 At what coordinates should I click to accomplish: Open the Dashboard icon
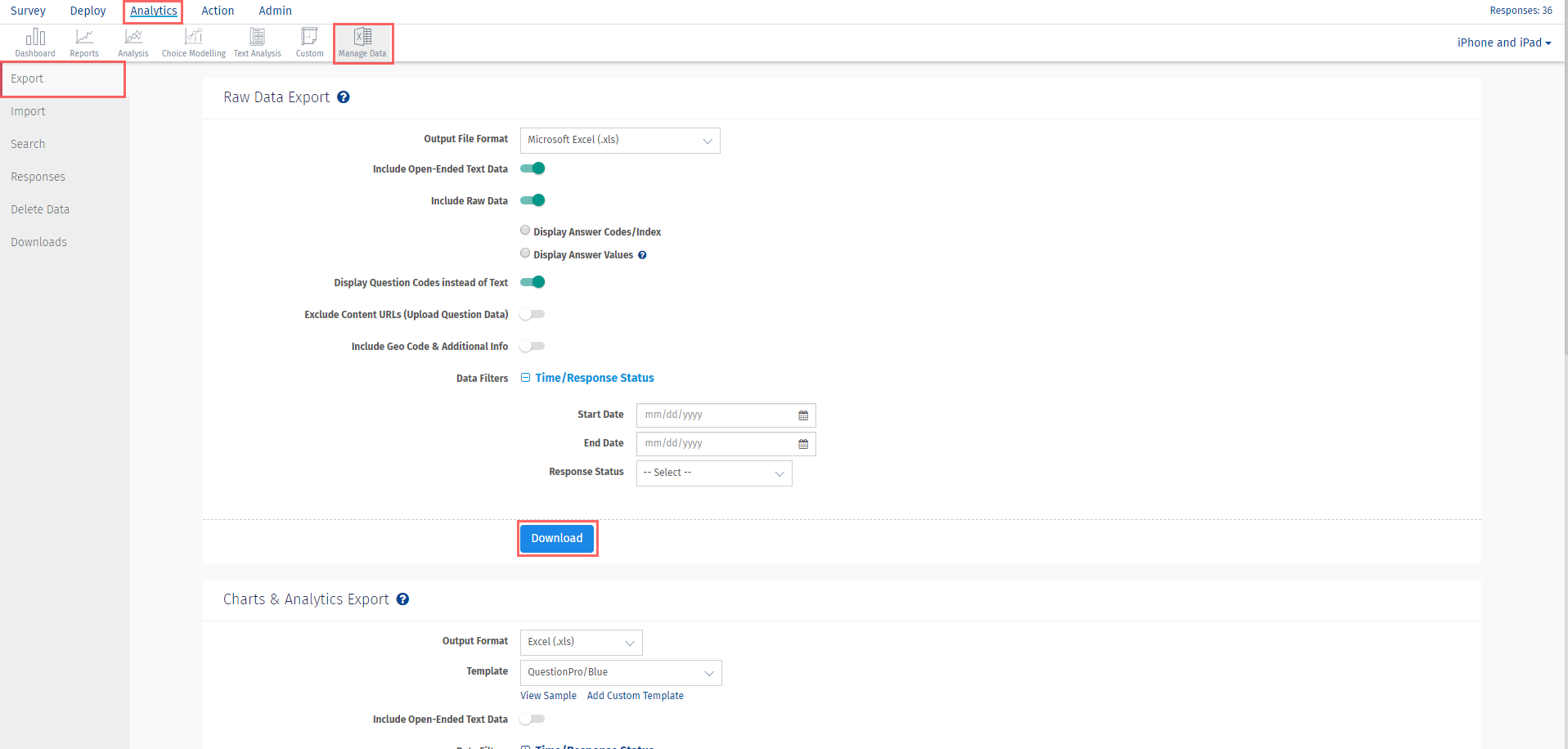(x=35, y=42)
